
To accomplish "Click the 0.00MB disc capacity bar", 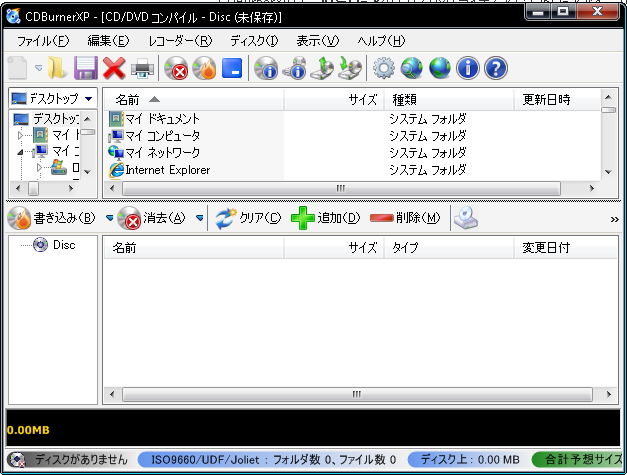I will point(313,428).
